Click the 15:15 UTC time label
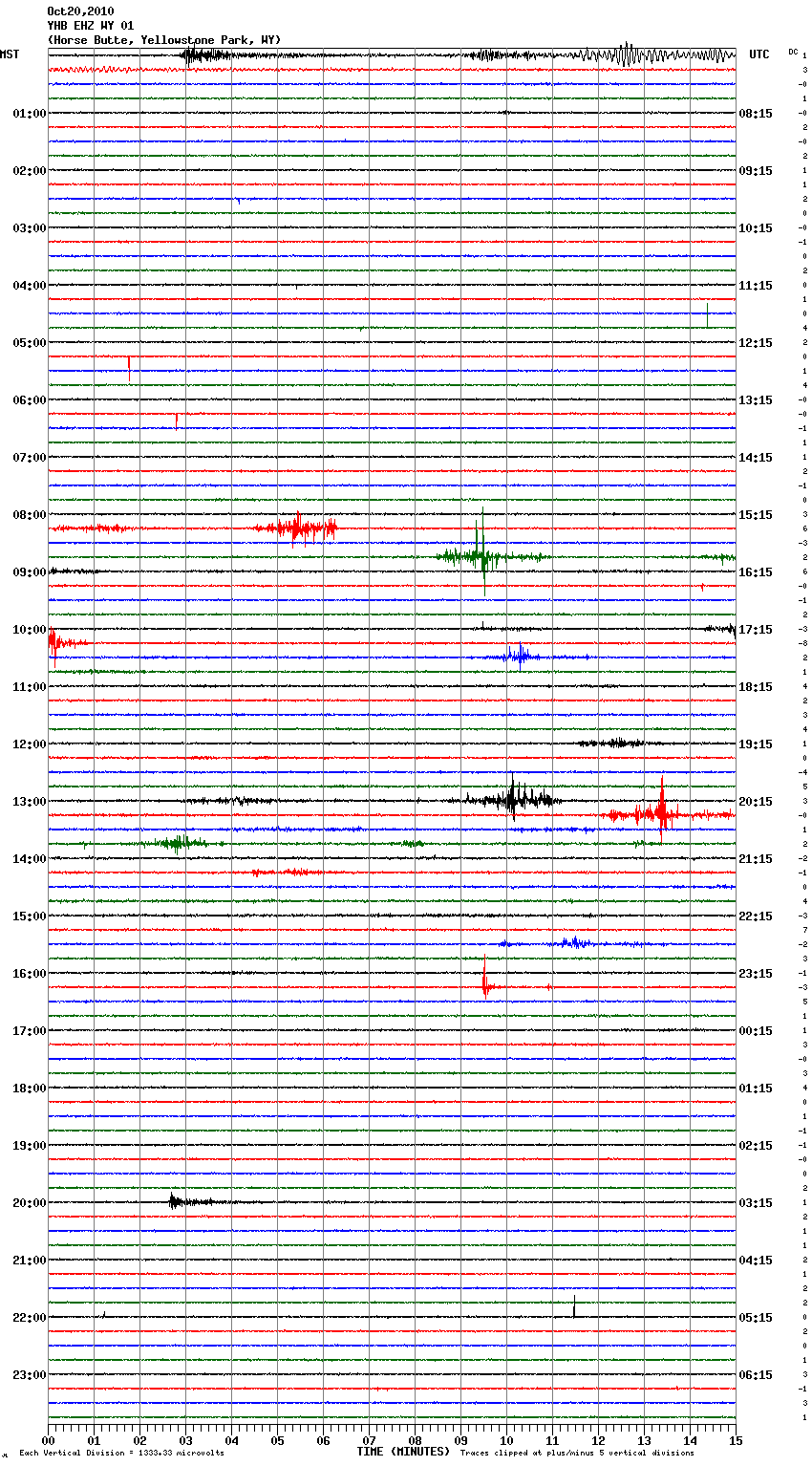This screenshot has width=812, height=1466. (x=756, y=515)
